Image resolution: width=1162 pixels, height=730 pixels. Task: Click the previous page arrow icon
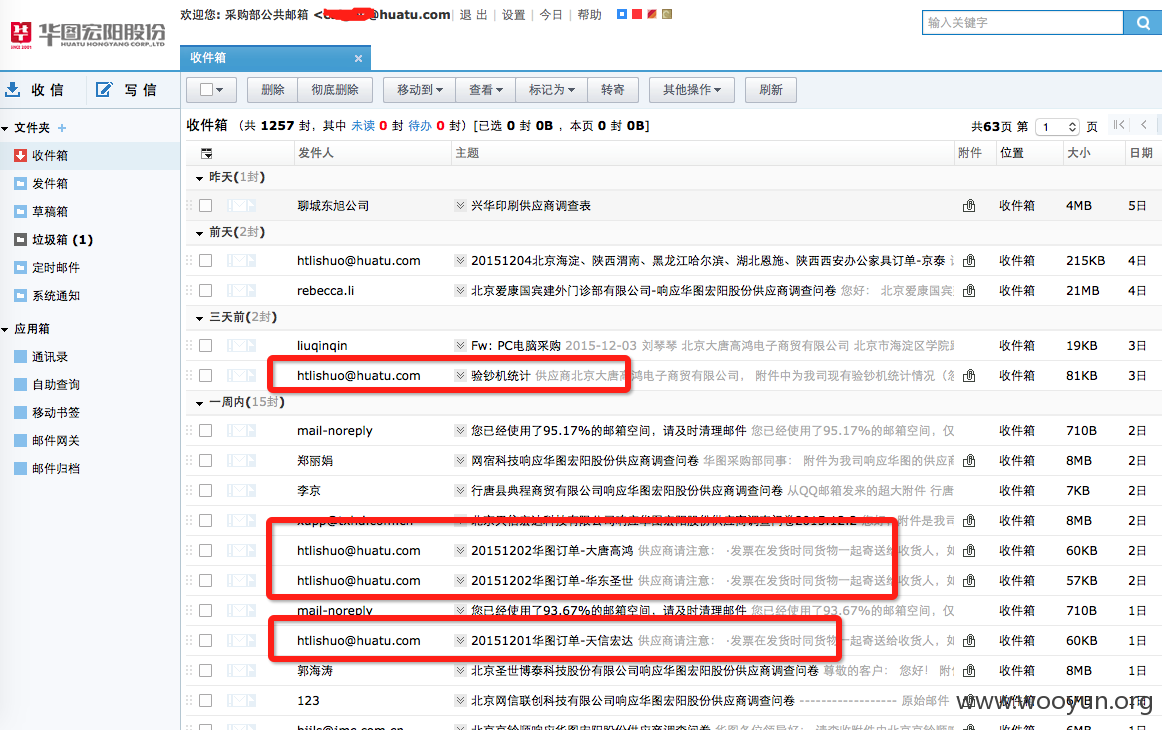1144,125
